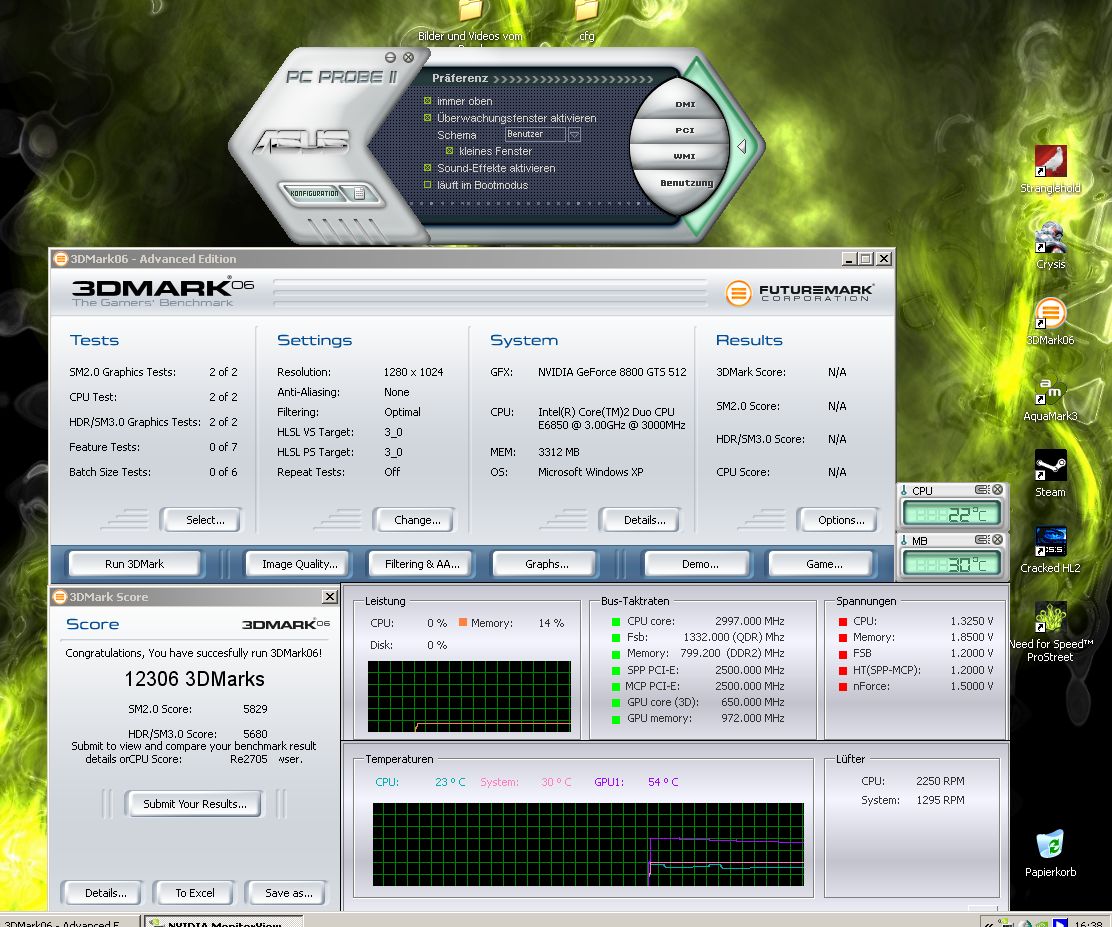Image resolution: width=1112 pixels, height=927 pixels.
Task: Toggle the 'immer oben' checkbox
Action: click(428, 101)
